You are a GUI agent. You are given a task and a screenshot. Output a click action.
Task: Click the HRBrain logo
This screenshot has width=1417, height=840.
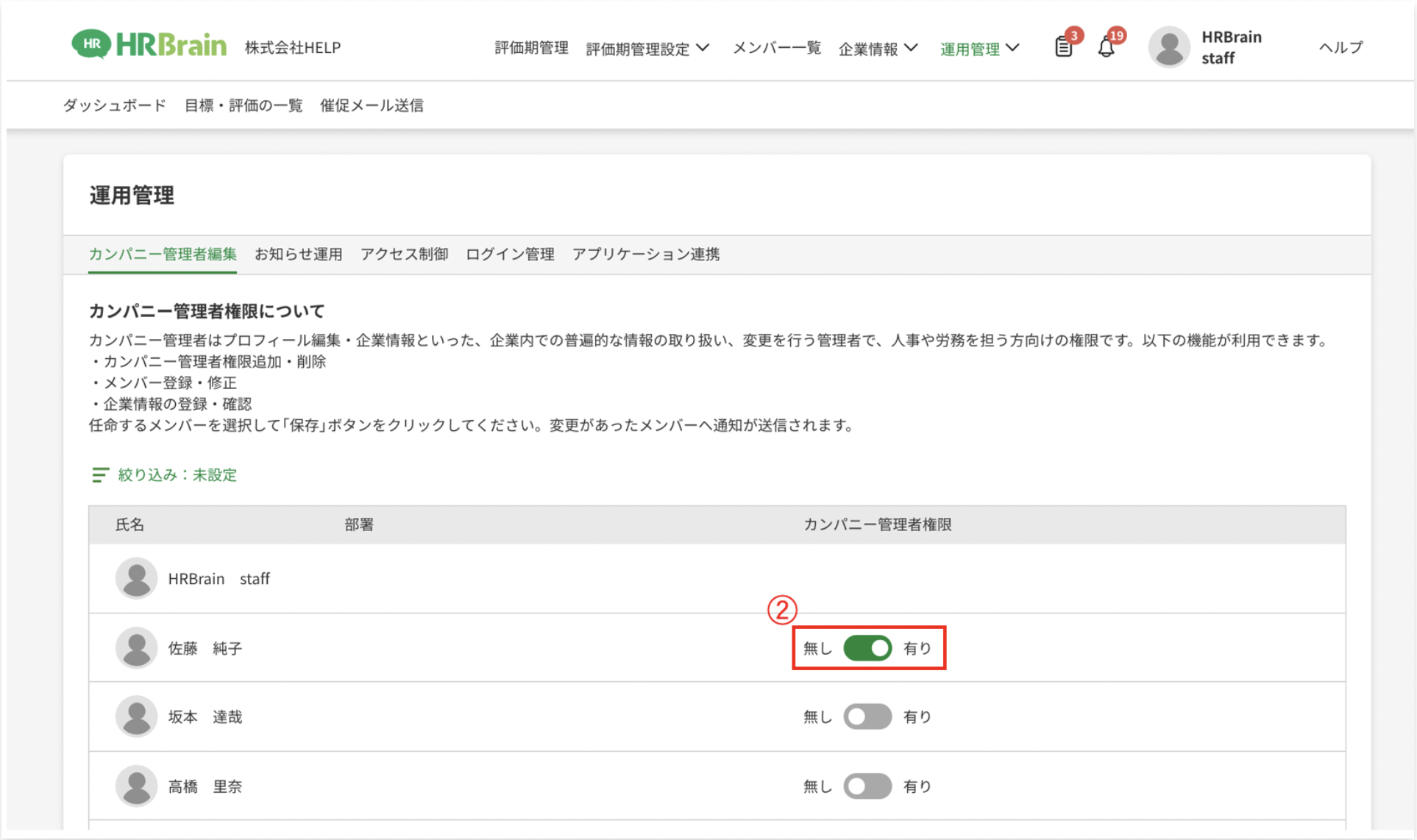click(149, 46)
